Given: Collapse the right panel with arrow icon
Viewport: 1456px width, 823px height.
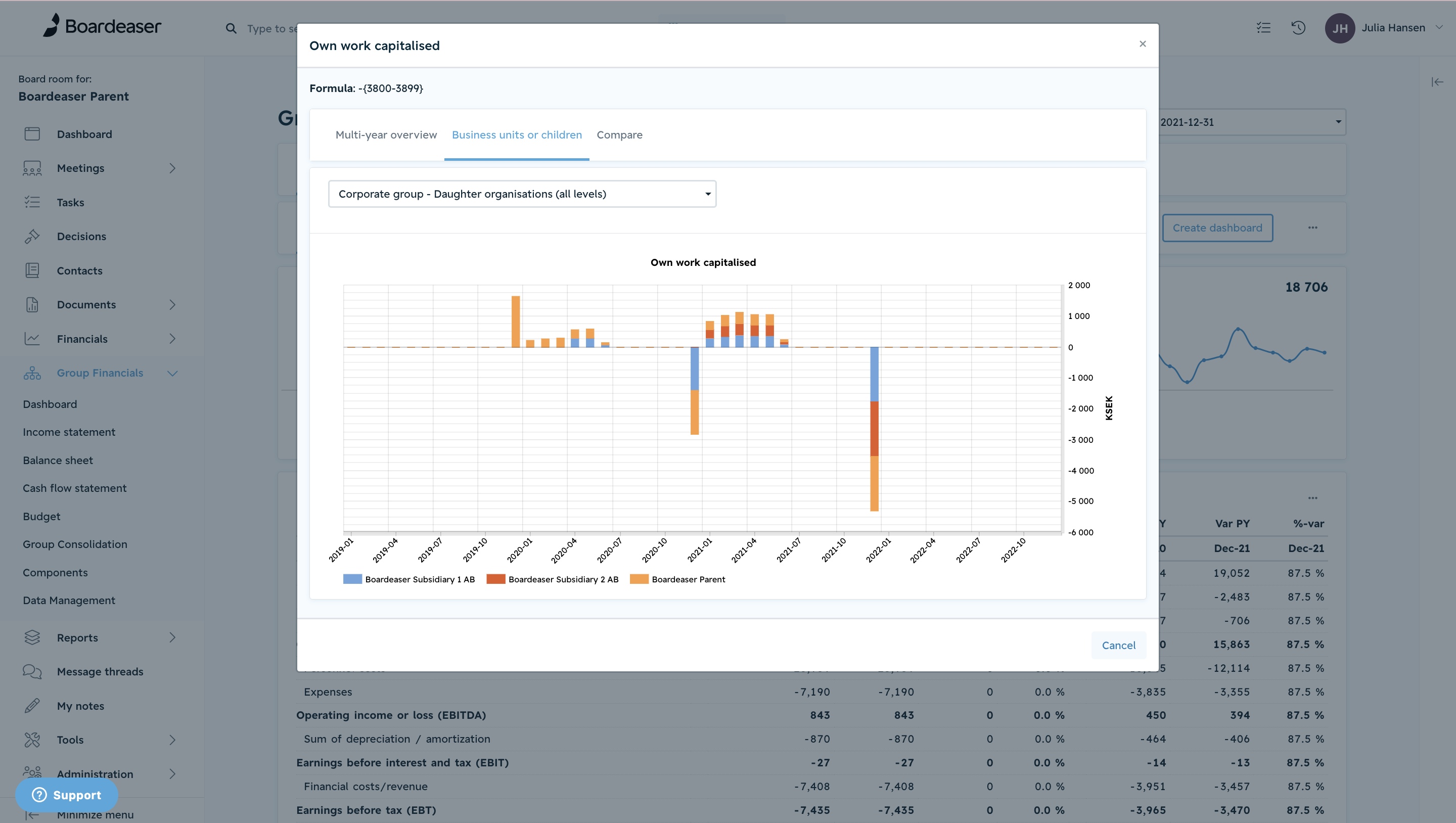Looking at the screenshot, I should tap(1437, 82).
